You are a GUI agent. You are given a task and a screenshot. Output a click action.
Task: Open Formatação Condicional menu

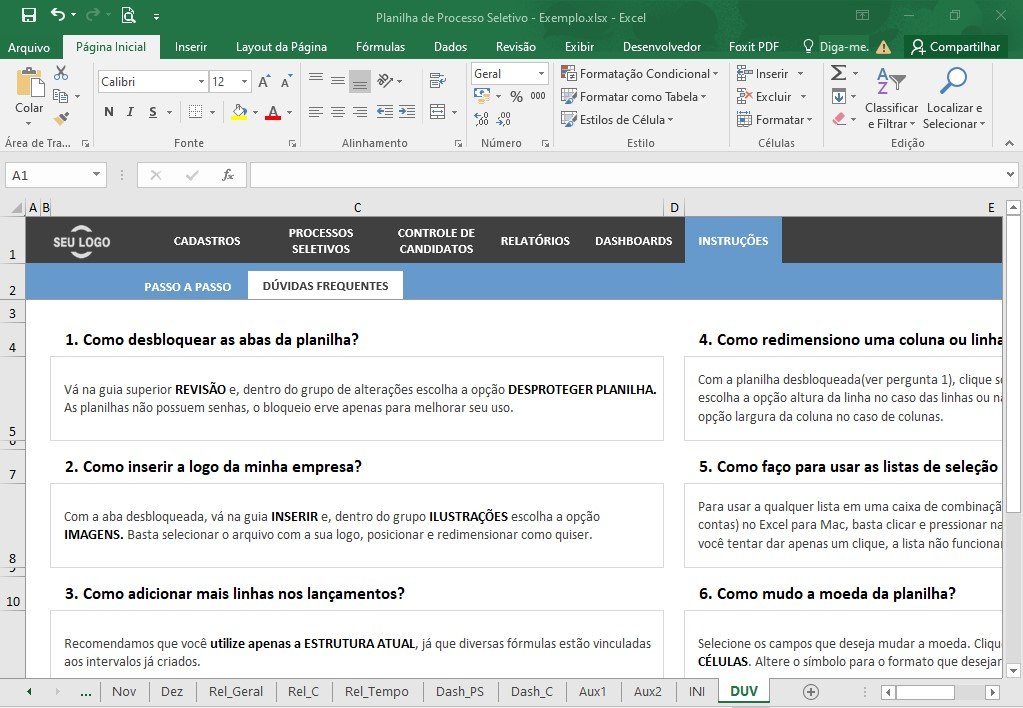639,74
